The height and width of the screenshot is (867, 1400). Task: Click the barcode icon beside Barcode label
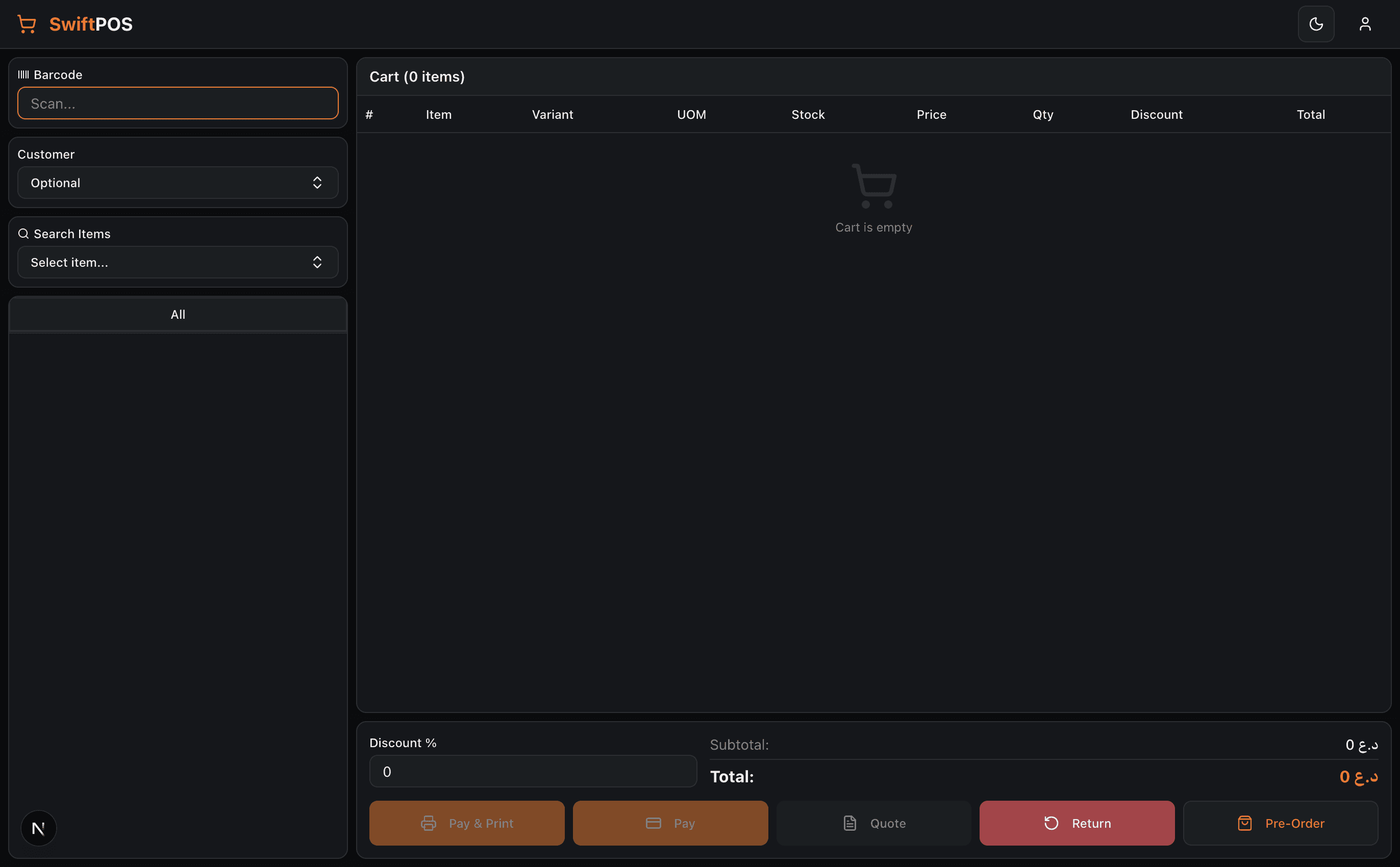[x=23, y=74]
